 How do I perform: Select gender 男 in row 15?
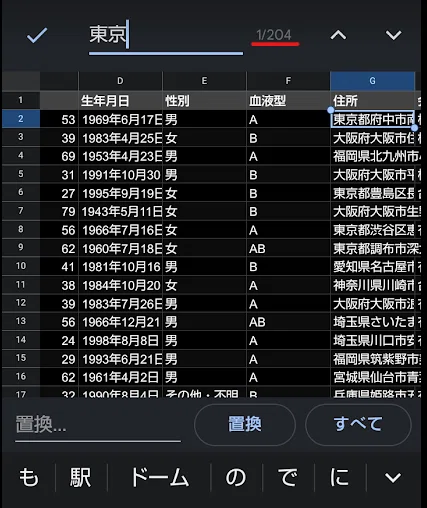[x=204, y=359]
